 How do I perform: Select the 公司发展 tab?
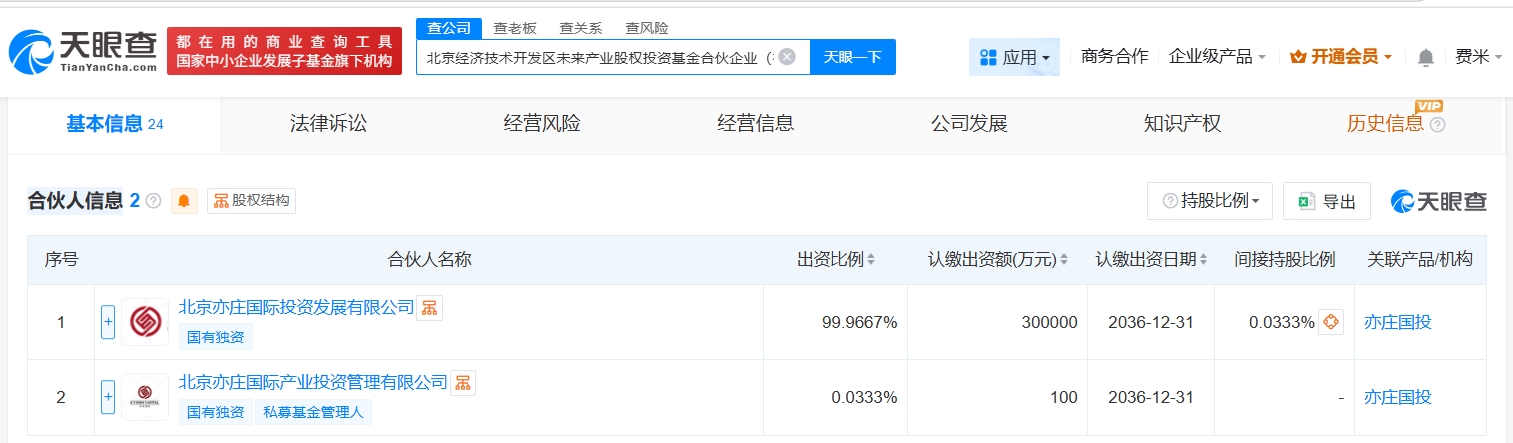pyautogui.click(x=969, y=125)
